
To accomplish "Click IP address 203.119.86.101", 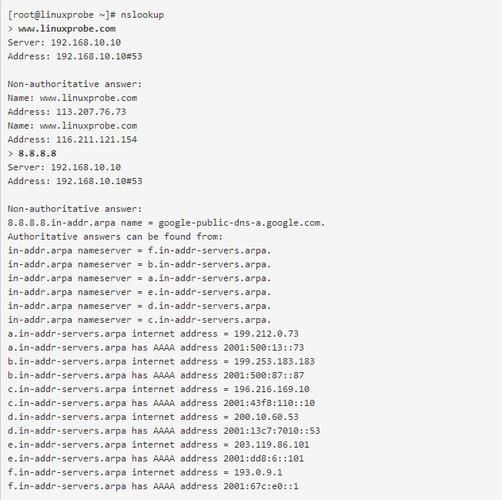I will click(271, 445).
